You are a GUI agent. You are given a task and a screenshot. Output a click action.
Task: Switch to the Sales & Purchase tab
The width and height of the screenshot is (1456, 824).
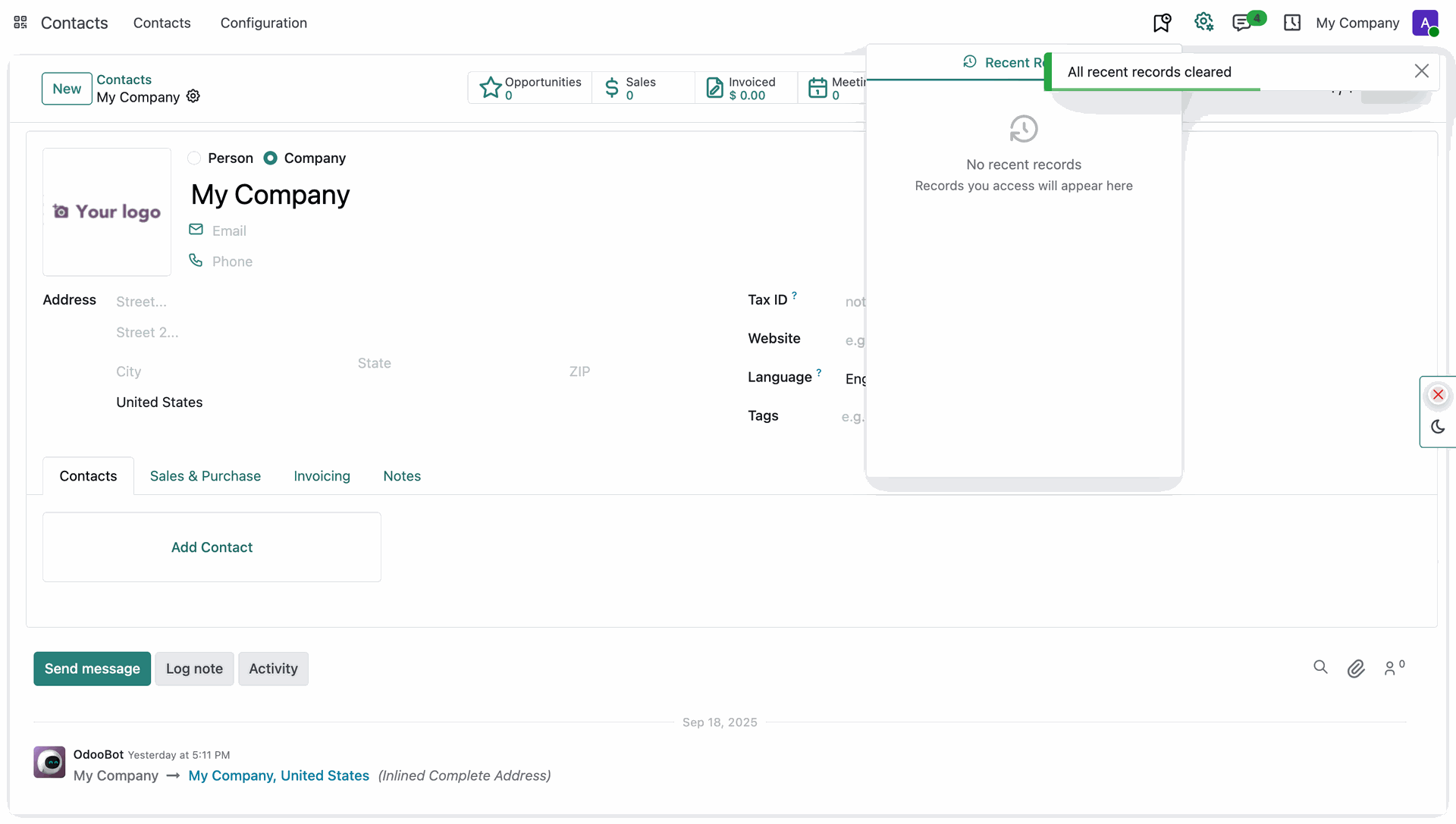click(206, 476)
